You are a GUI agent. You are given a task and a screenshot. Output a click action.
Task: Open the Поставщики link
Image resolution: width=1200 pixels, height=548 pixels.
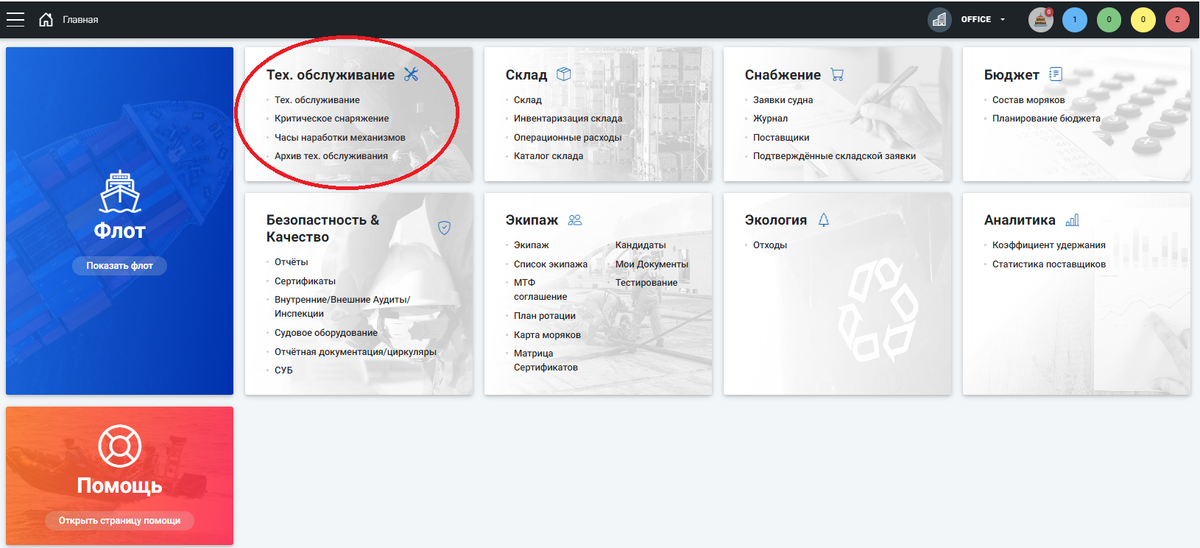click(x=781, y=137)
